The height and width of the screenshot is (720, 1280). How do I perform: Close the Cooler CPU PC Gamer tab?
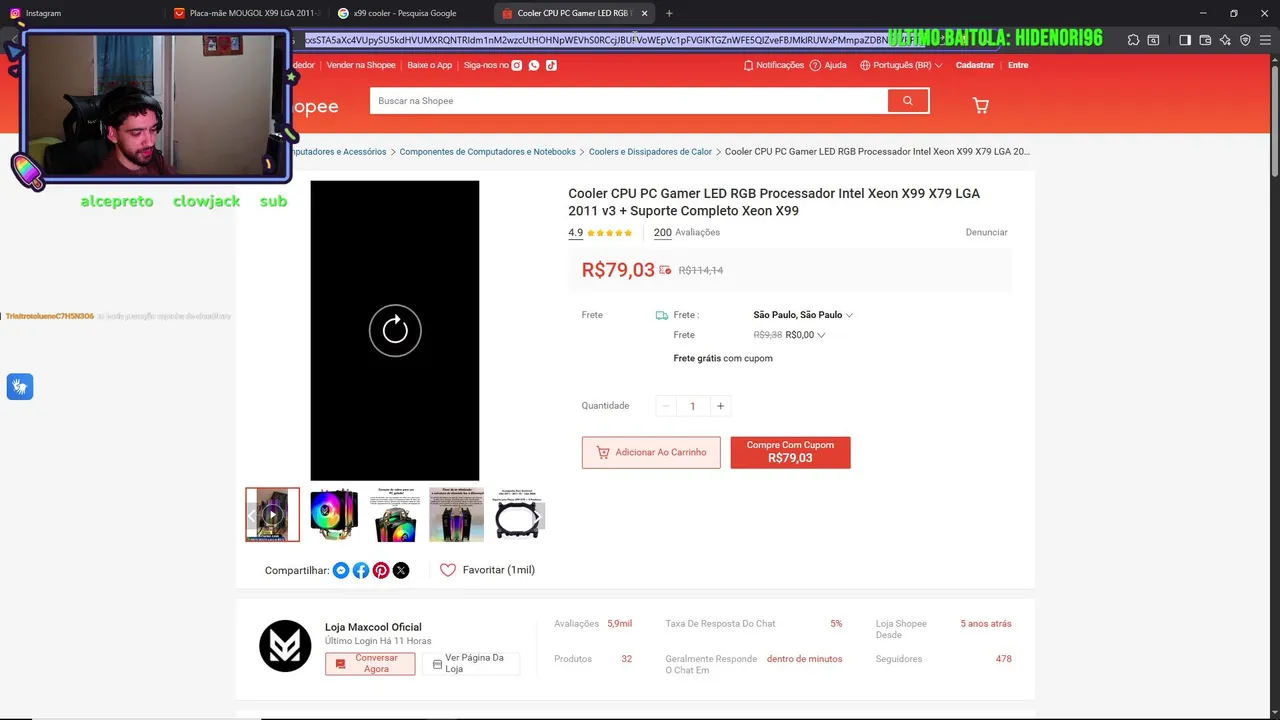point(644,13)
